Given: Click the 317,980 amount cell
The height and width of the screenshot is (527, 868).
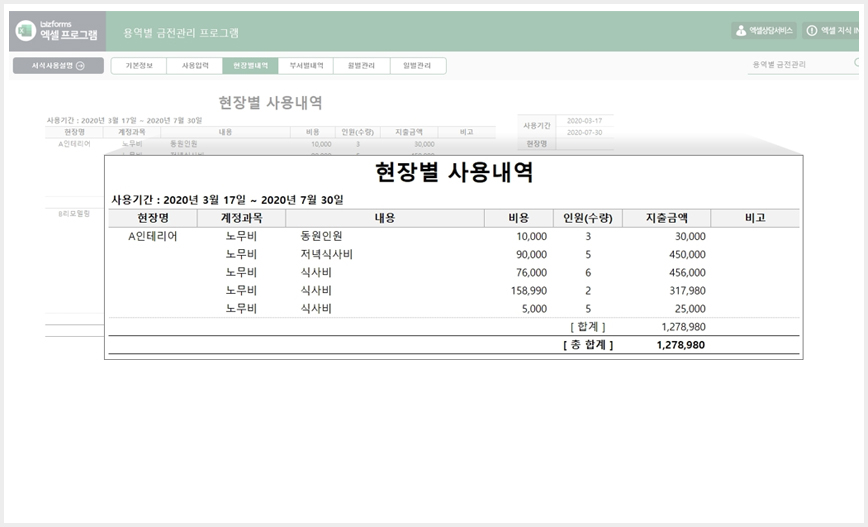Looking at the screenshot, I should [687, 291].
